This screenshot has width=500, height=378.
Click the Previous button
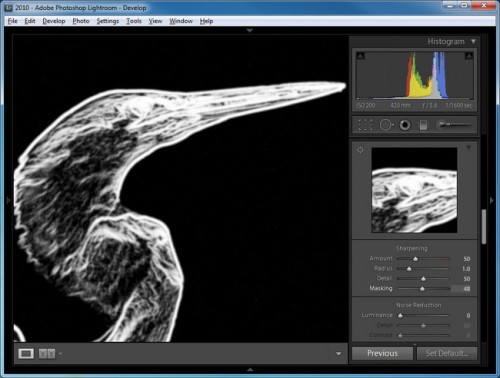(x=382, y=353)
